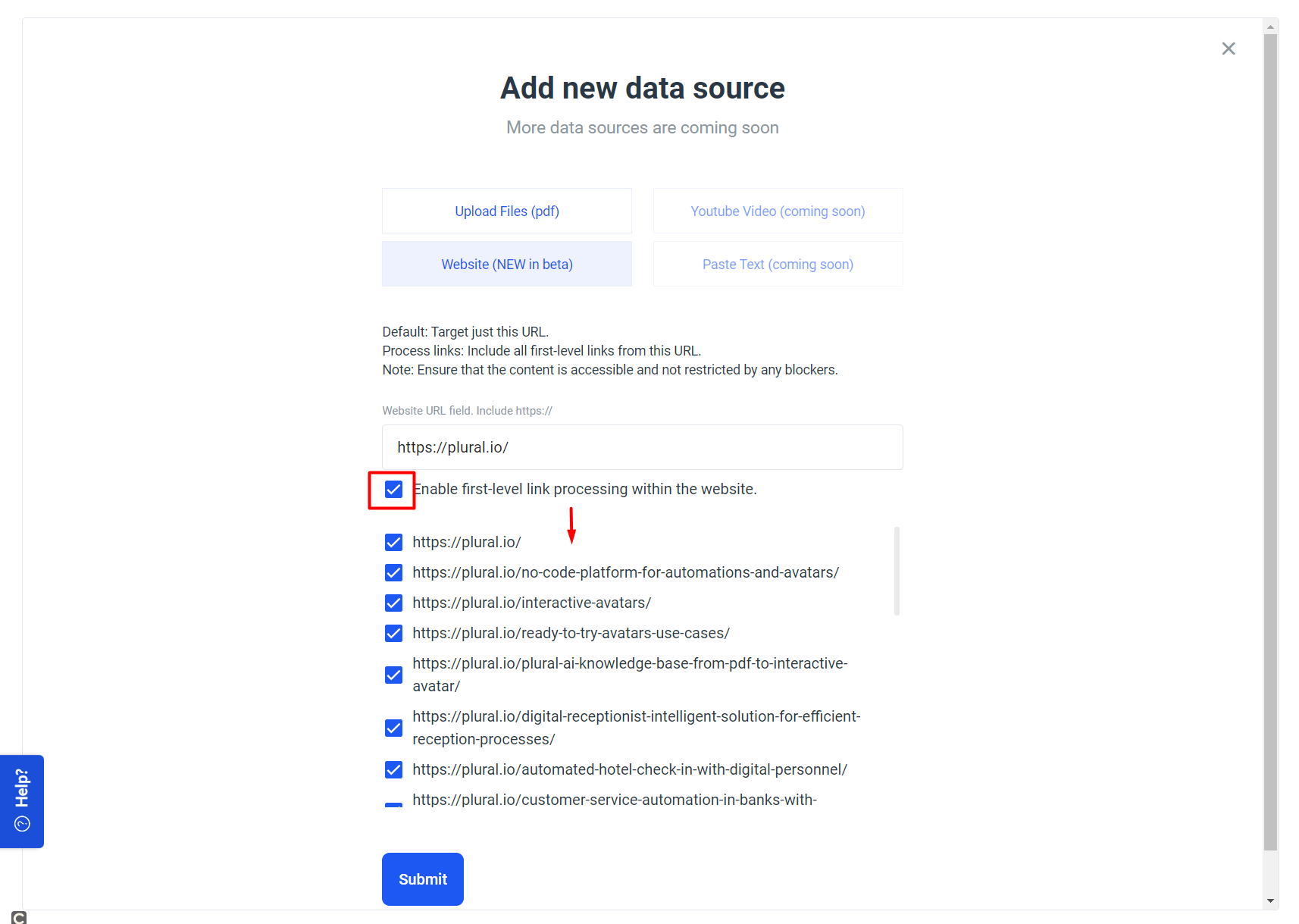This screenshot has width=1299, height=924.
Task: Uncheck the interactive-avatars URL checkbox
Action: 393,603
